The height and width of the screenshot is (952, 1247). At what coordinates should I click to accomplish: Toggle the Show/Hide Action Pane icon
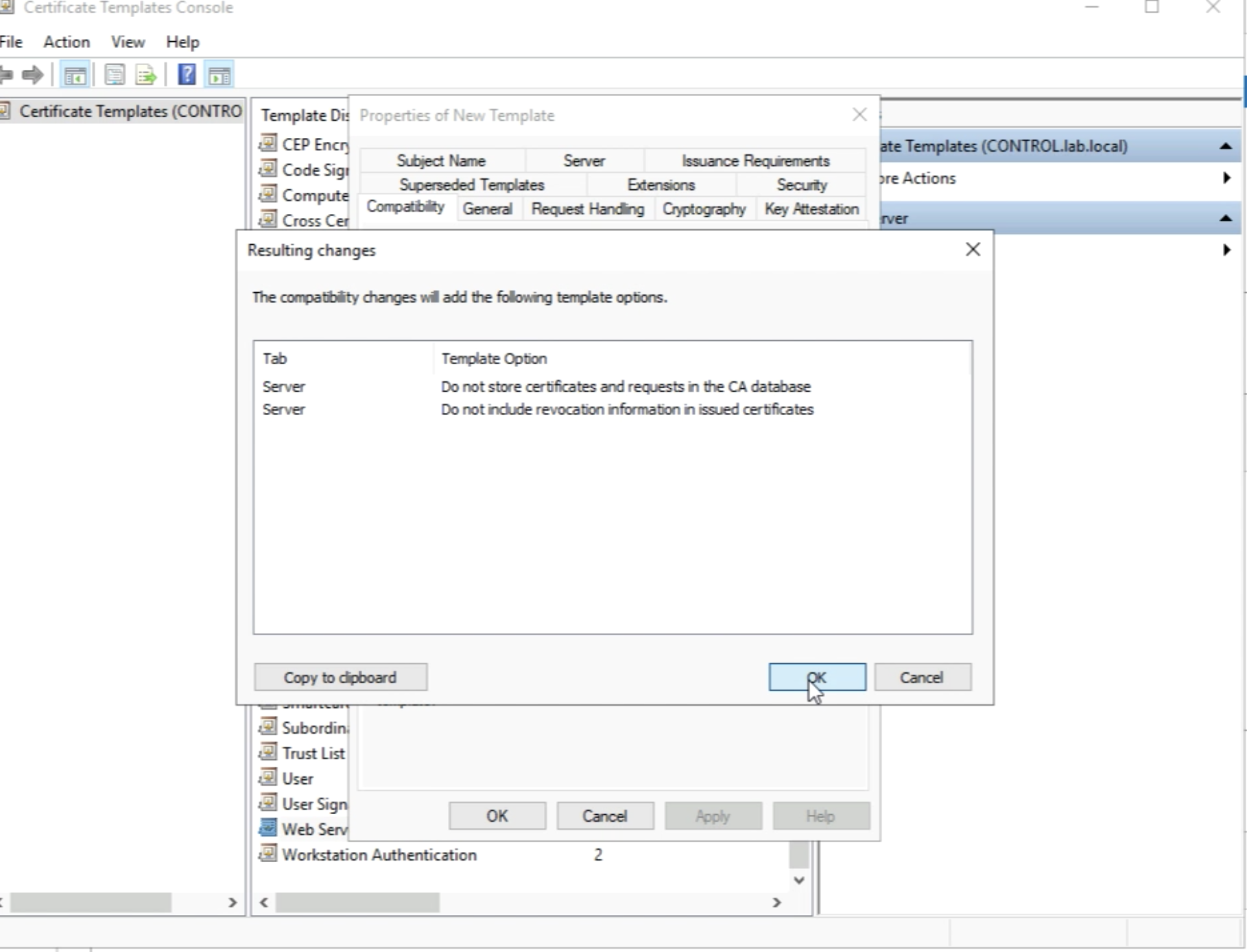click(x=219, y=75)
